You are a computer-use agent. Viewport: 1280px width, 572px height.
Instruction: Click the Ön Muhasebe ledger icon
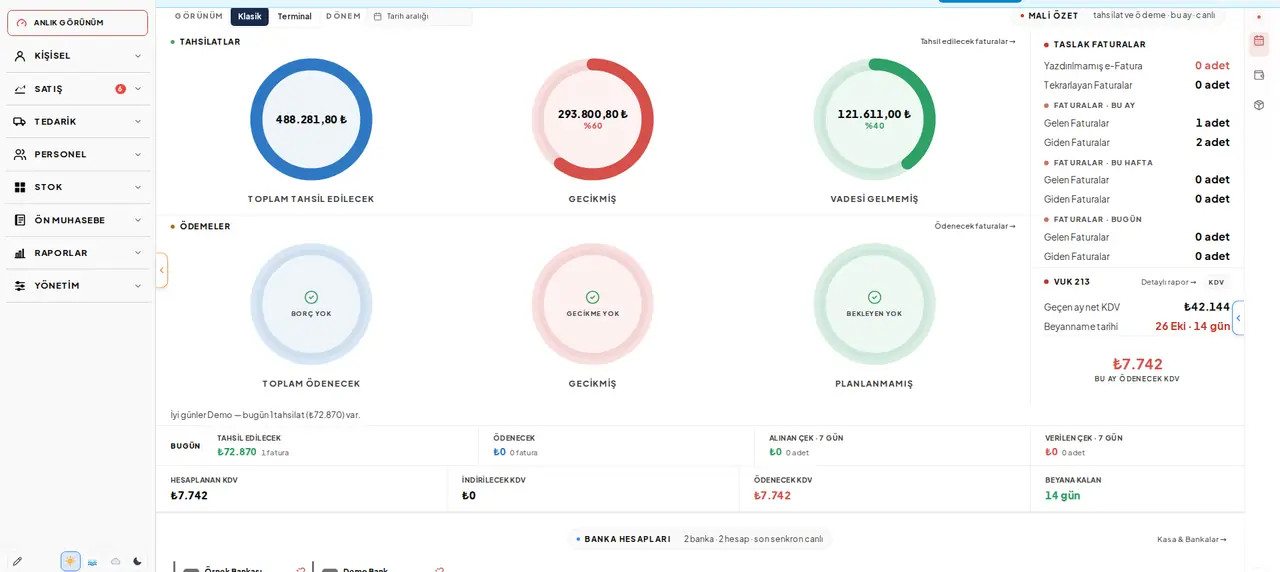pos(20,220)
